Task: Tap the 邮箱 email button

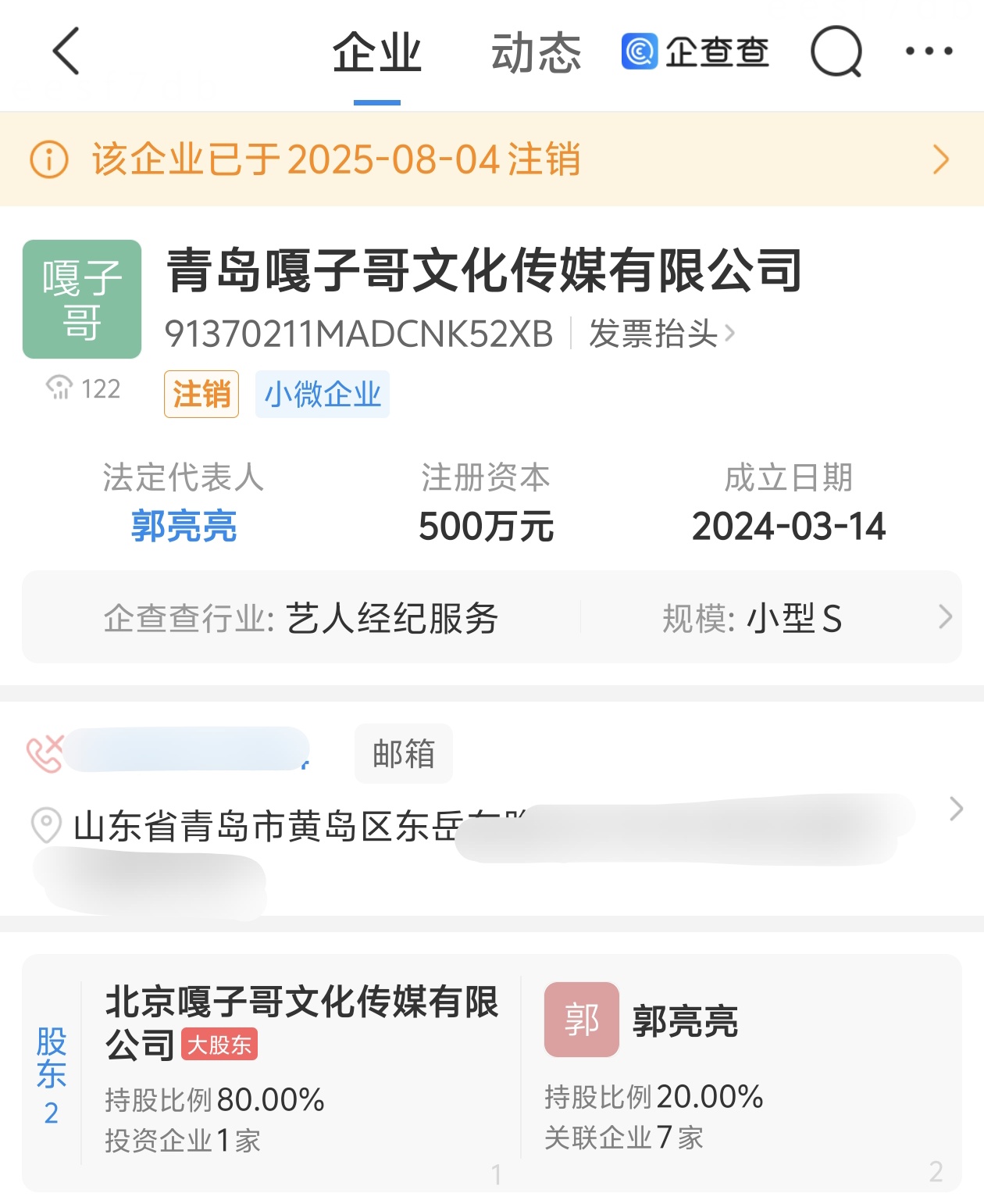Action: (x=403, y=753)
